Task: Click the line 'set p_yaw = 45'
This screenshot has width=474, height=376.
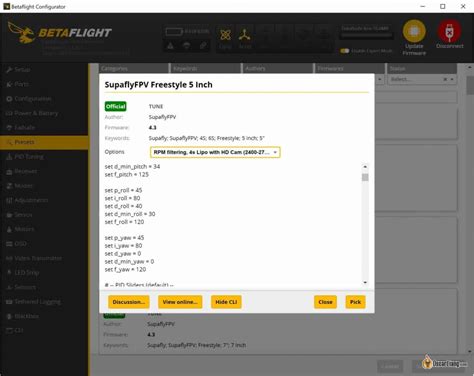Action: 124,238
